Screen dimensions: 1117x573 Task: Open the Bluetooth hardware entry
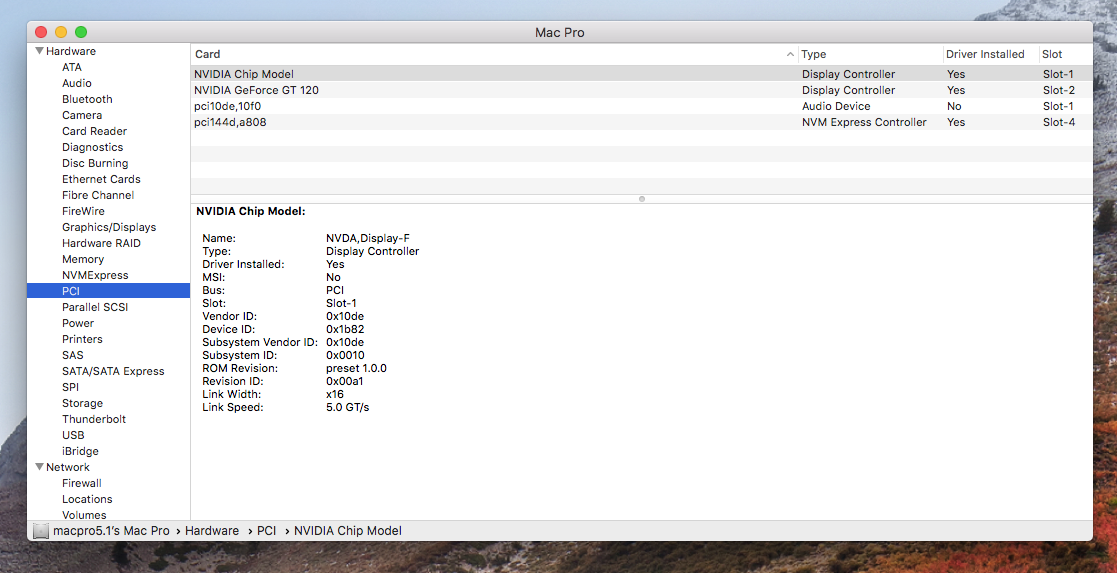87,99
